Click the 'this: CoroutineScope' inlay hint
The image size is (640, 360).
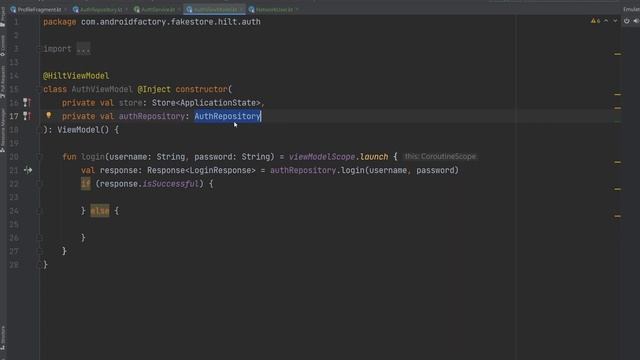point(440,156)
